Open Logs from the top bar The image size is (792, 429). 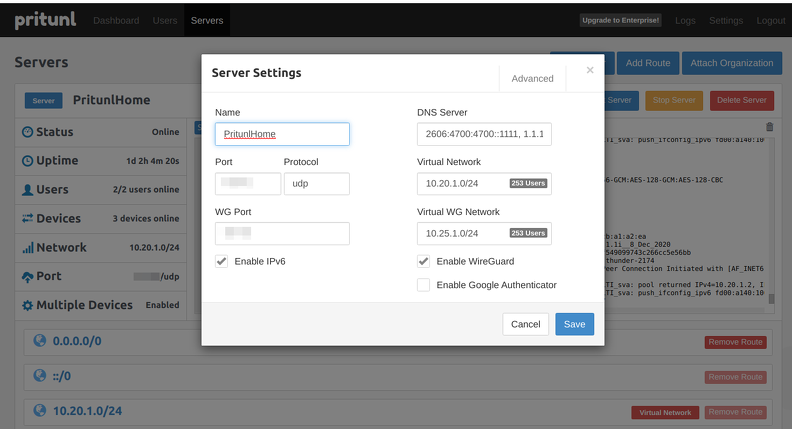pos(685,21)
